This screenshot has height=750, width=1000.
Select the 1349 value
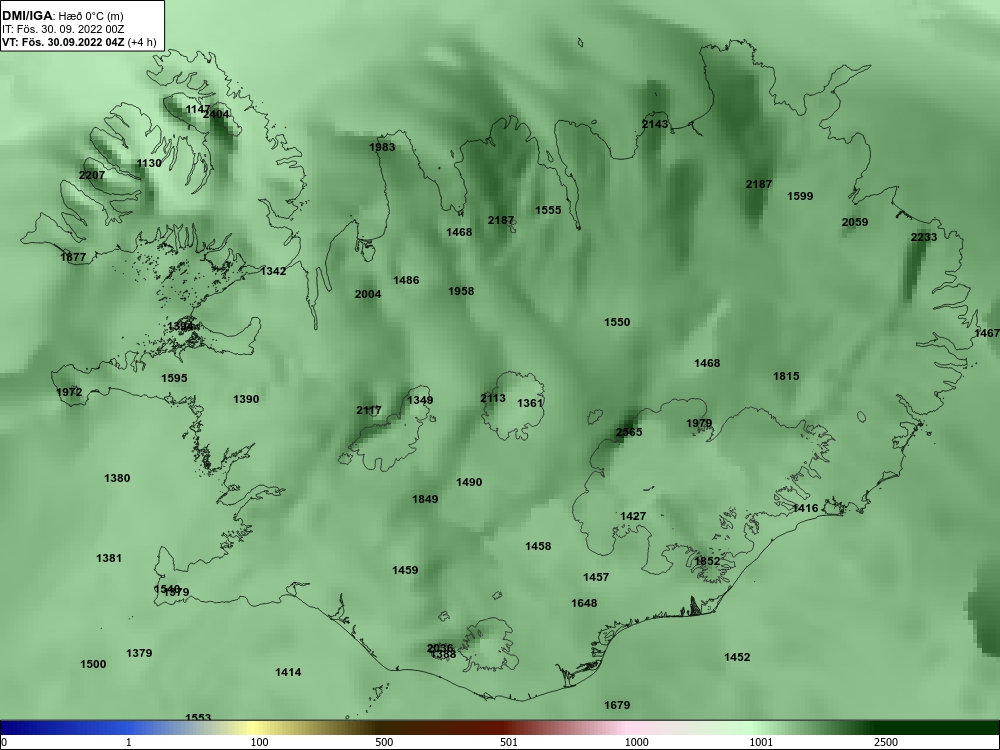pyautogui.click(x=420, y=401)
